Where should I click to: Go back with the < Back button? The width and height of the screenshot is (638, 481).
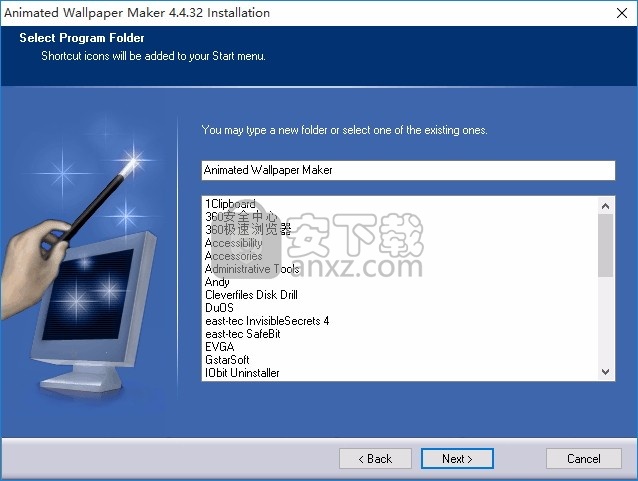click(x=375, y=459)
